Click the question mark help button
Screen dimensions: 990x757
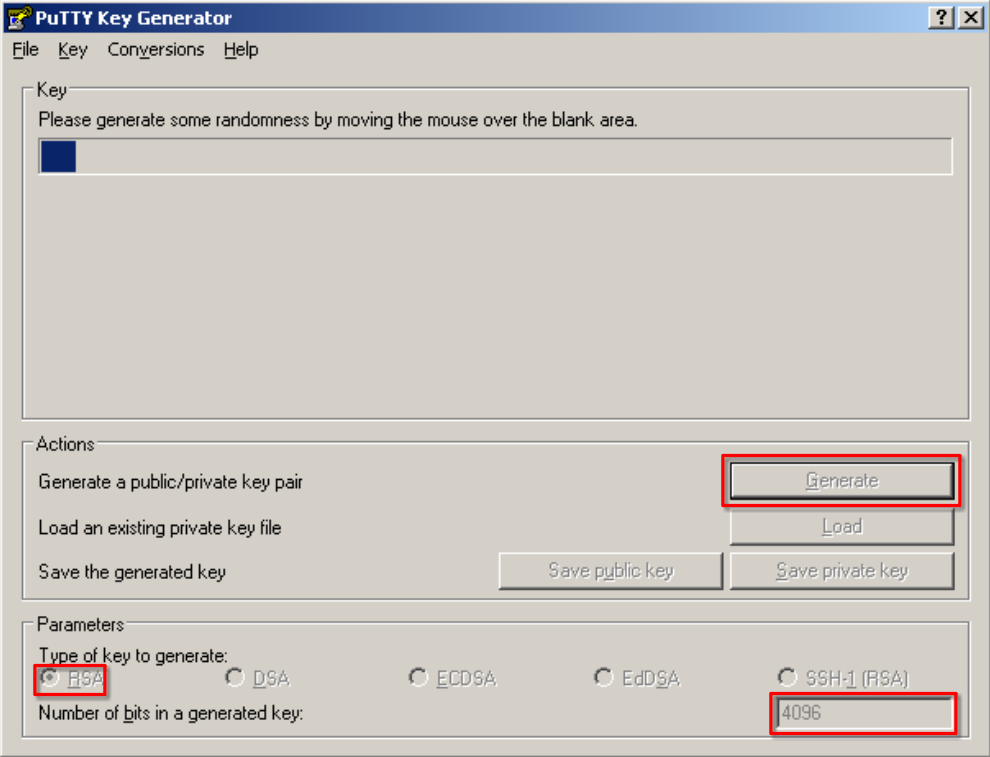click(x=941, y=17)
